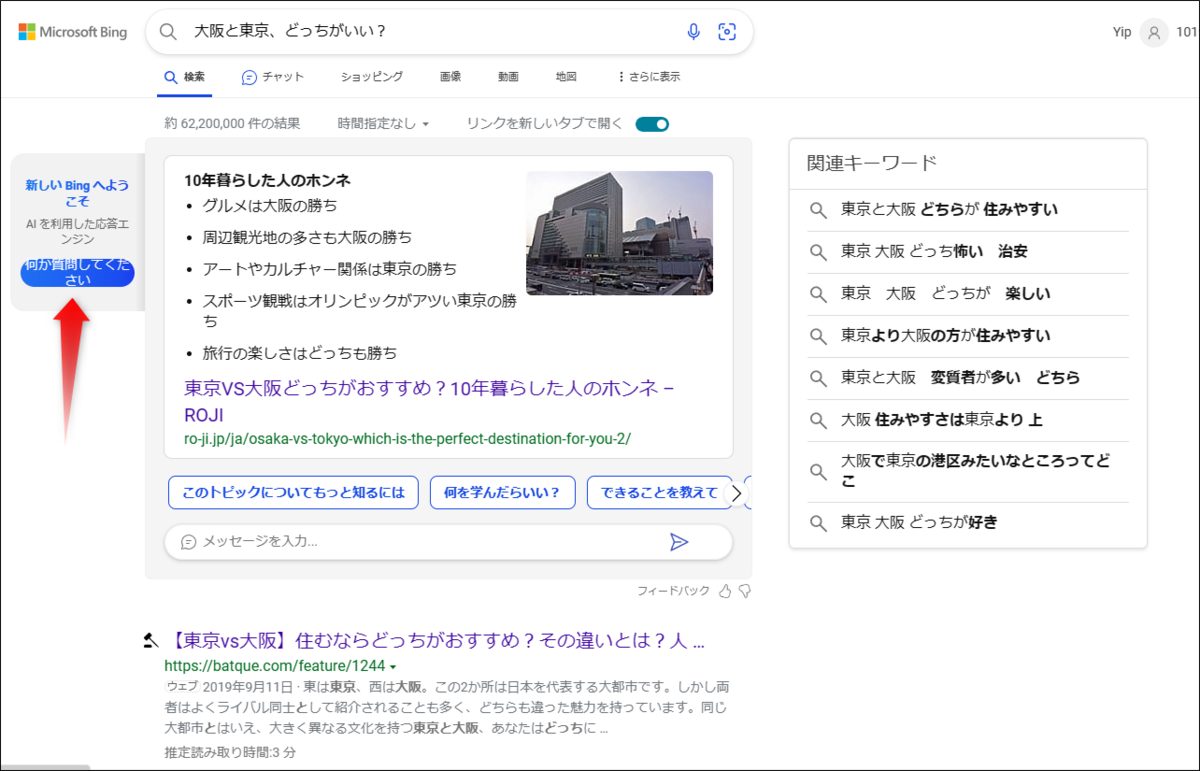The height and width of the screenshot is (771, 1200).
Task: Click the 101 rewards points
Action: point(1187,32)
